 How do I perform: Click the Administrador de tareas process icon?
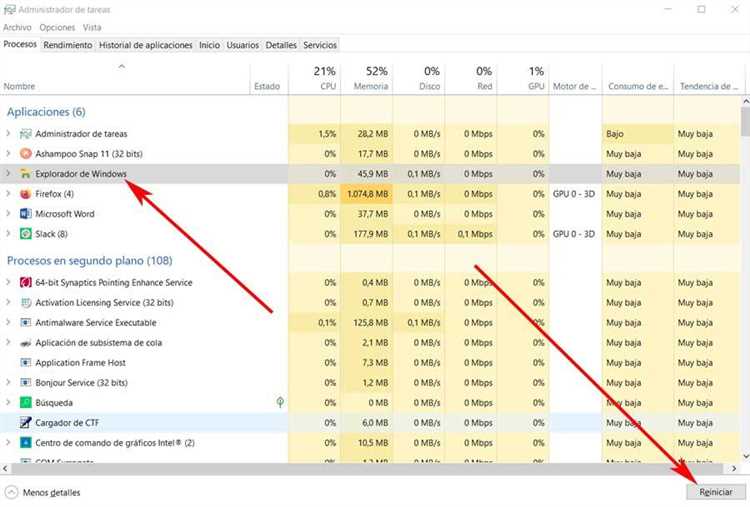tap(25, 134)
